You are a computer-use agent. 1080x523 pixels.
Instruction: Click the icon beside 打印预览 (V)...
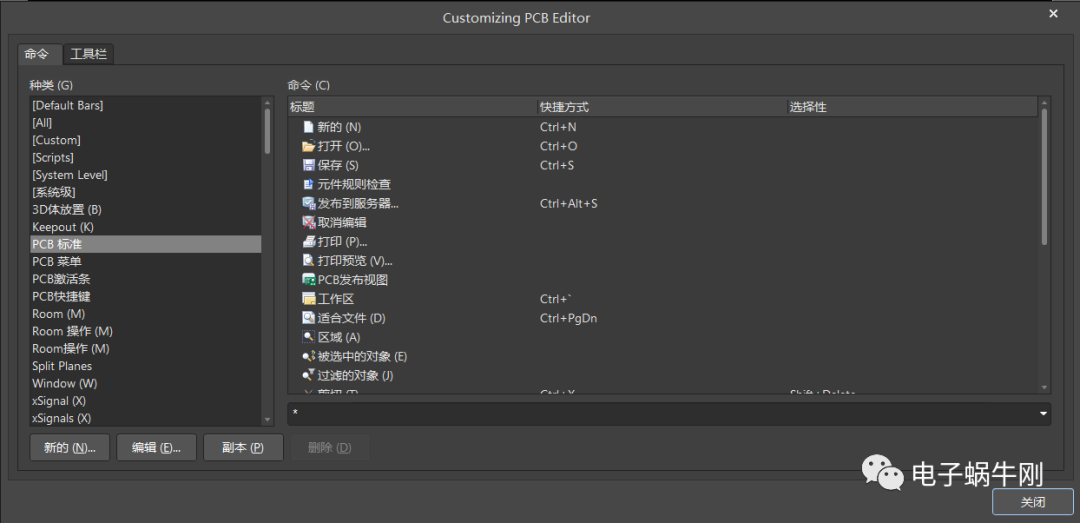309,261
